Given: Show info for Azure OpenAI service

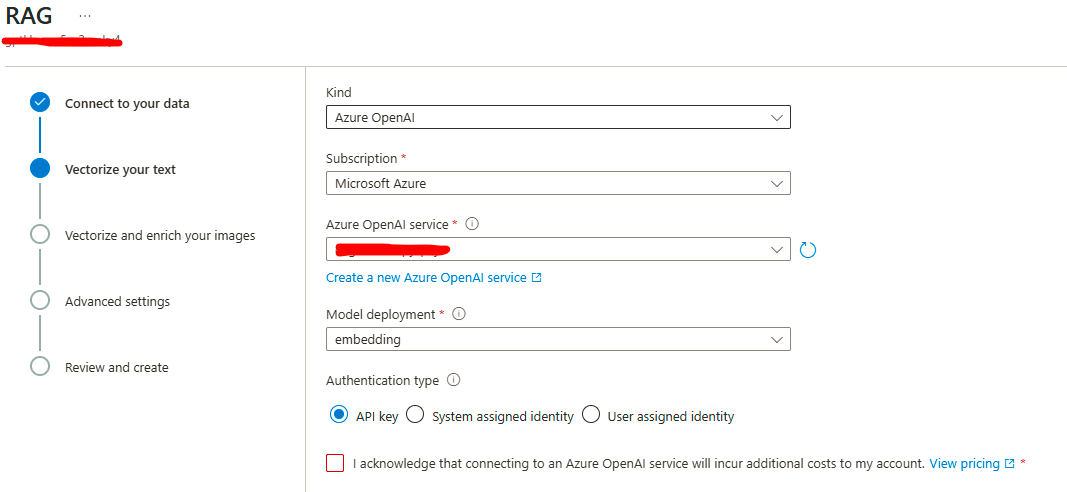Looking at the screenshot, I should tap(472, 223).
